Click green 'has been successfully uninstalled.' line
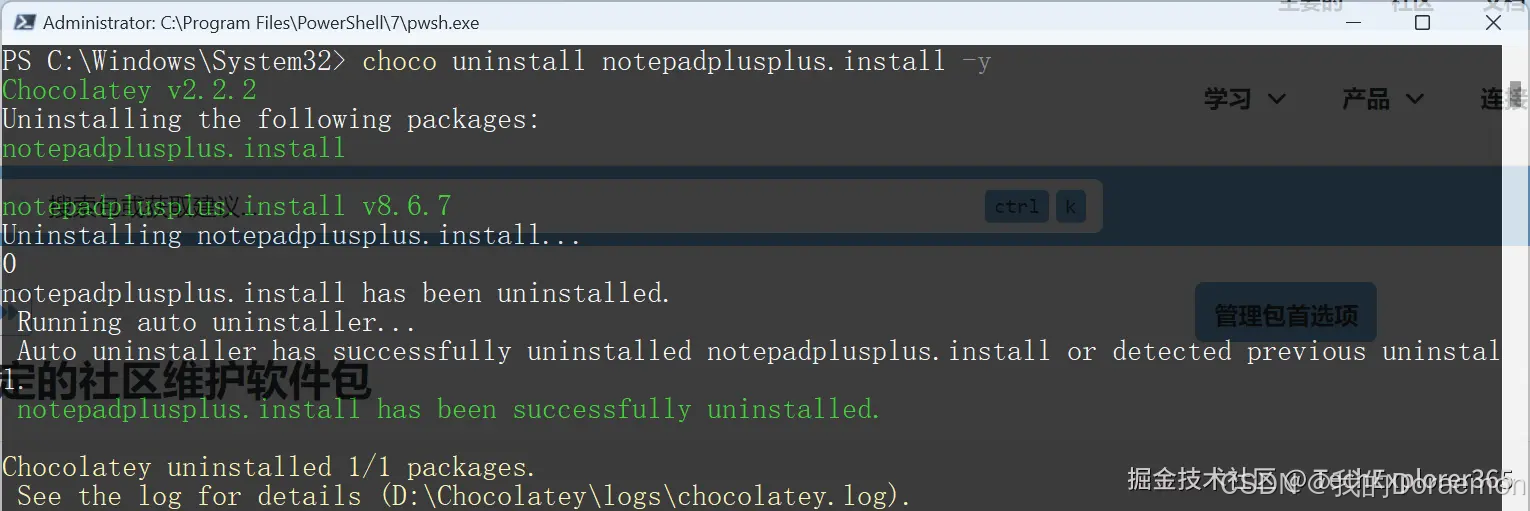The height and width of the screenshot is (511, 1530). coord(448,409)
